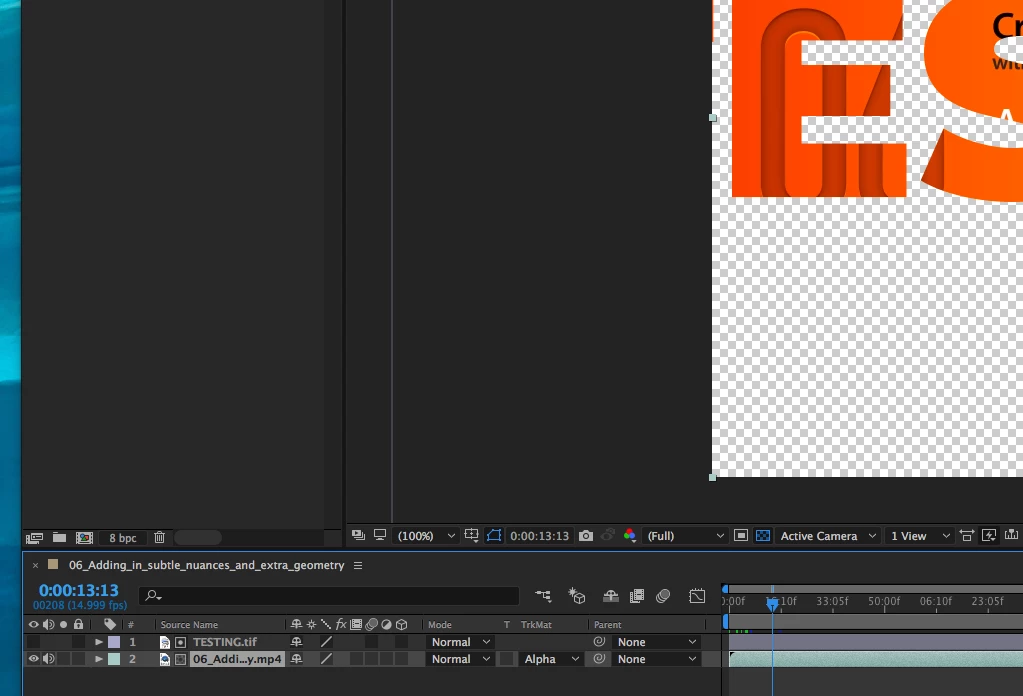Hide the 06_Addi...y.mp4 layer video

[33, 659]
